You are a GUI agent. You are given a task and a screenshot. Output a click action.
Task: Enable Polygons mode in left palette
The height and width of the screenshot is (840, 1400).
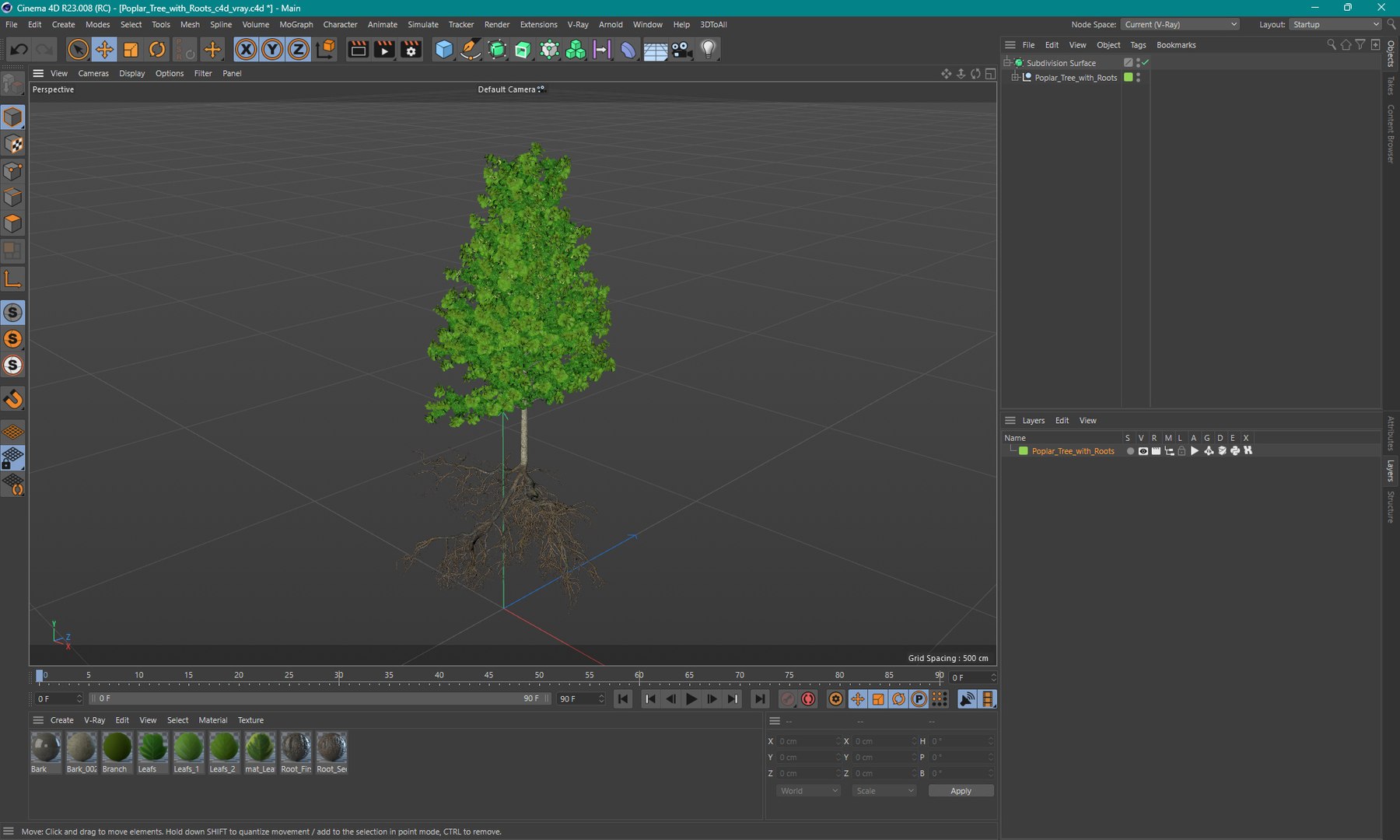point(12,224)
